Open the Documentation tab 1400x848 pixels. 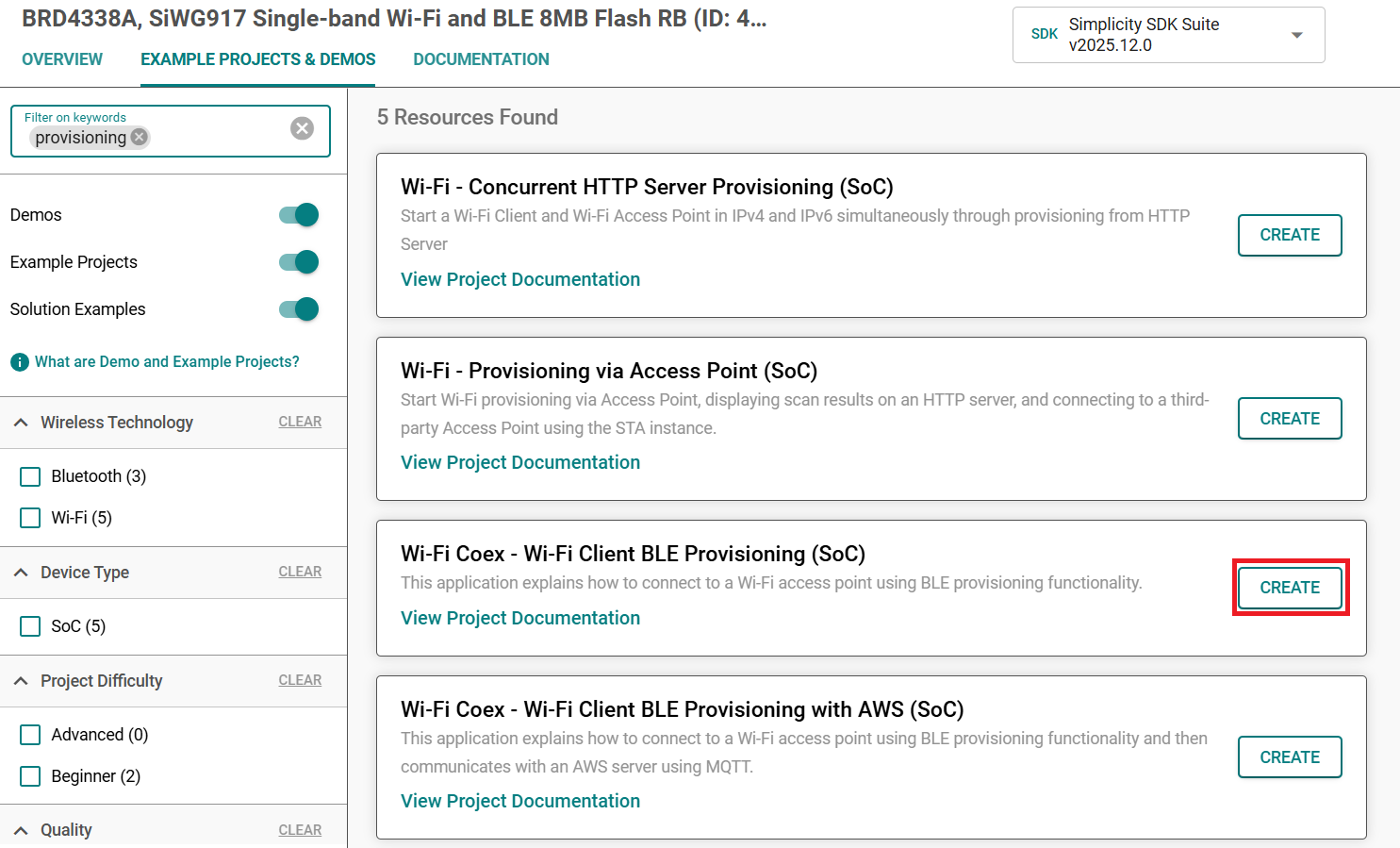coord(481,59)
